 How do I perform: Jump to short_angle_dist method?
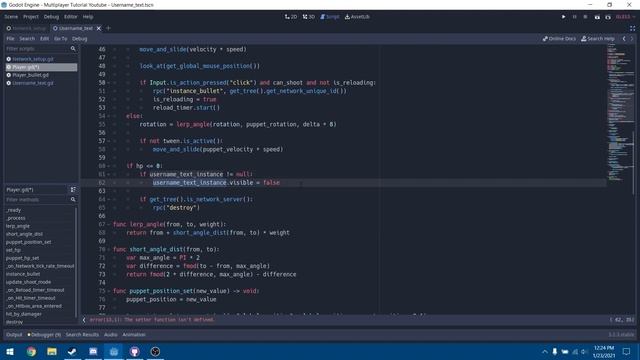tap(24, 234)
